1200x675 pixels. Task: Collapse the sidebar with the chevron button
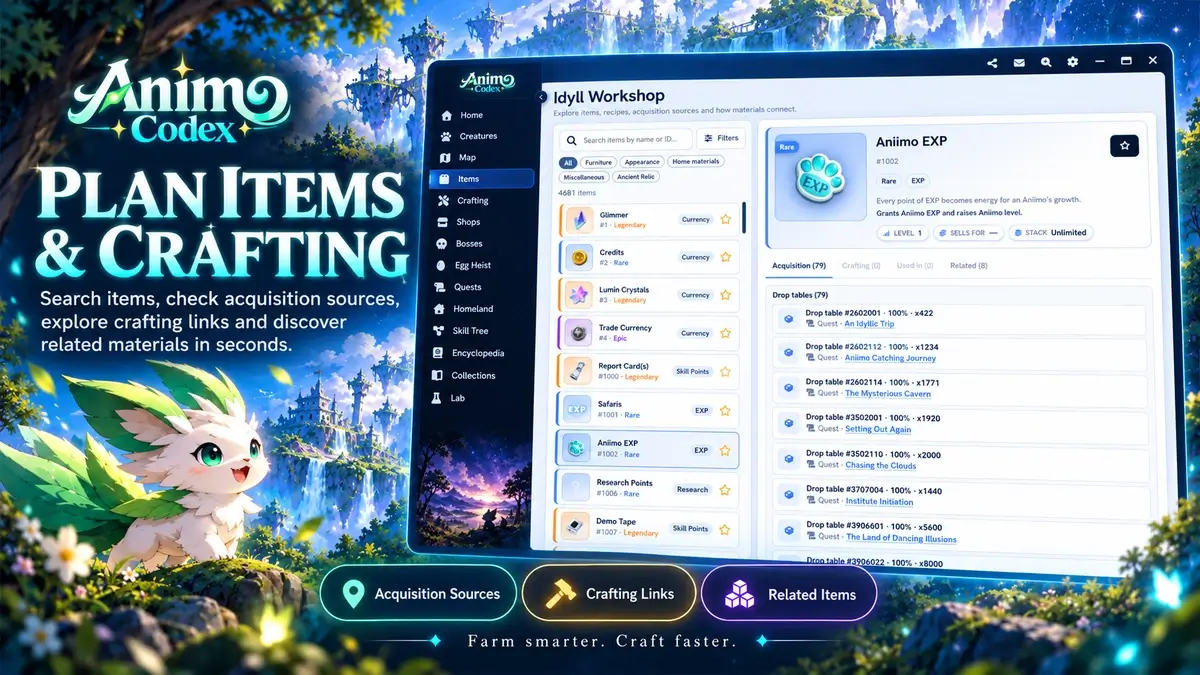coord(543,97)
